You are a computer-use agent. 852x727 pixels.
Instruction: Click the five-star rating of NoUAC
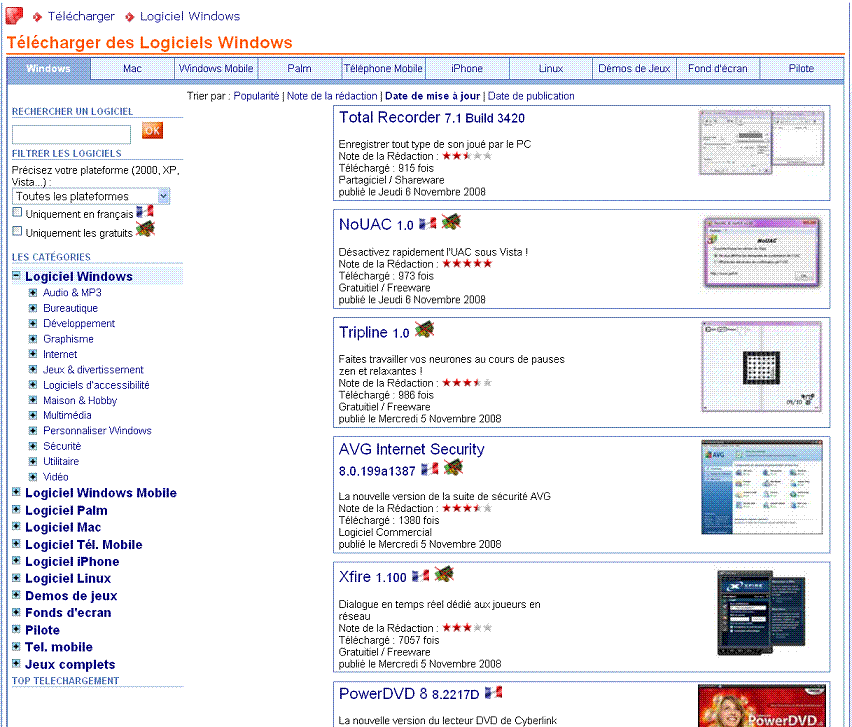[467, 264]
